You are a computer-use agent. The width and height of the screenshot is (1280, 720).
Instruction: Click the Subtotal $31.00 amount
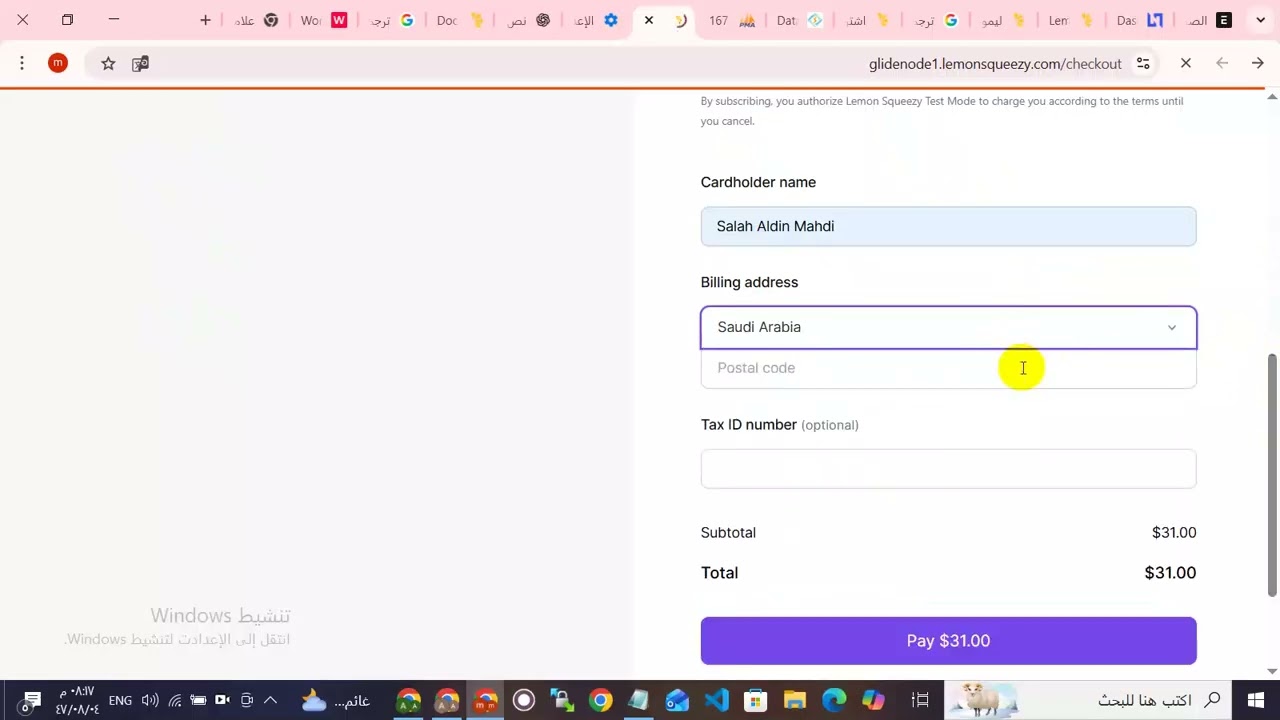pos(1174,533)
